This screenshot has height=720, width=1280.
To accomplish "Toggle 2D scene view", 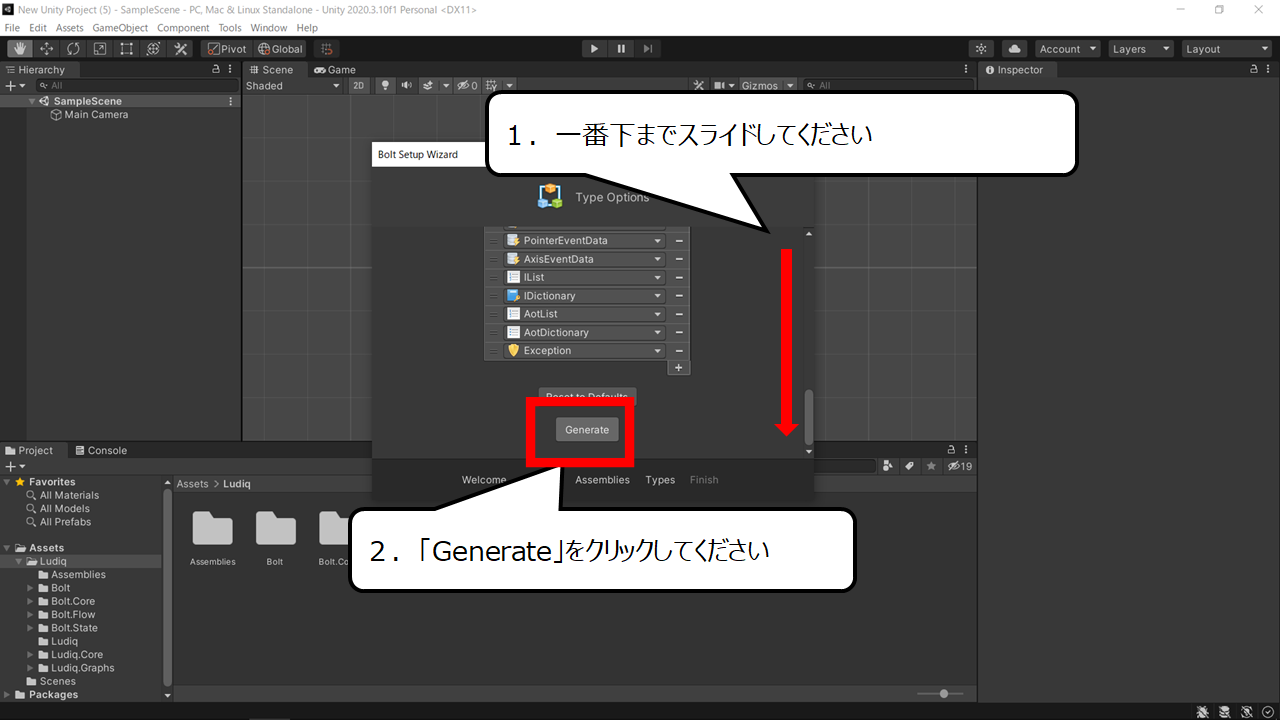I will (x=359, y=86).
